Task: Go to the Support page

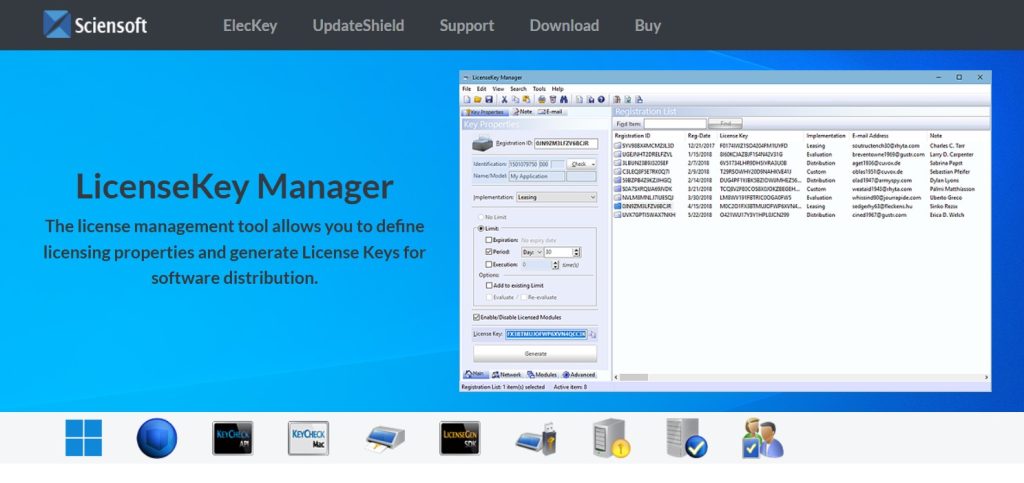Action: 466,25
